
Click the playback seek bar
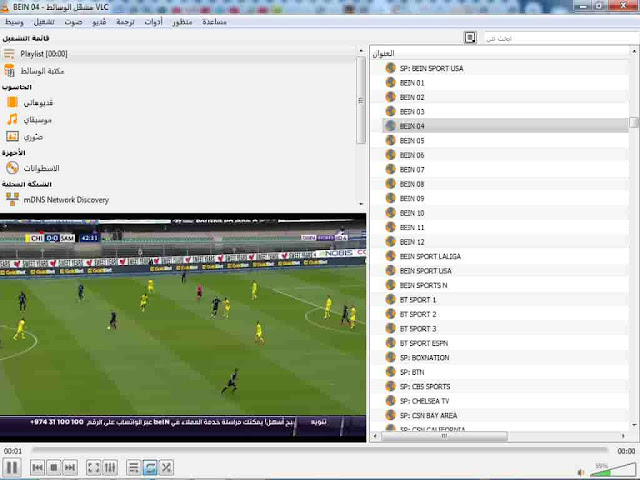320,450
